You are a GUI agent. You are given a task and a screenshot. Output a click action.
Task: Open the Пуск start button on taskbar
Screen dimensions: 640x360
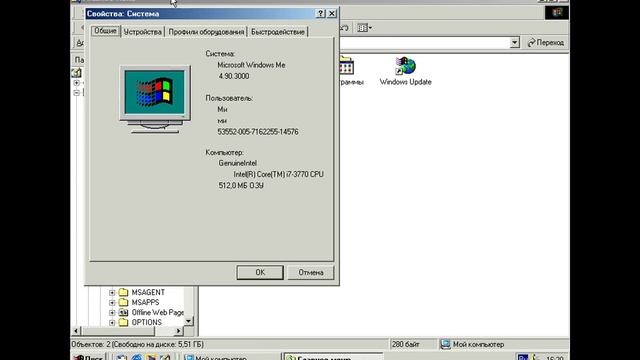pyautogui.click(x=89, y=357)
